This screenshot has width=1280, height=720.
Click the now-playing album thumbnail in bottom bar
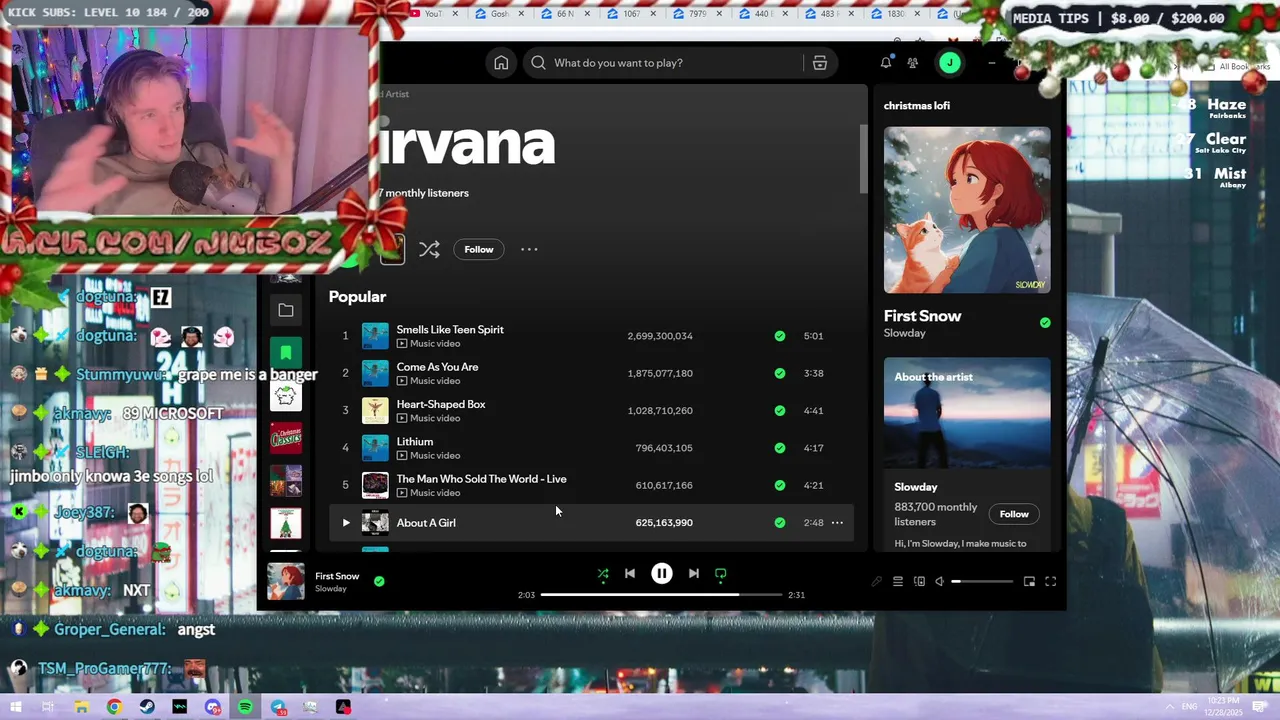coord(286,581)
